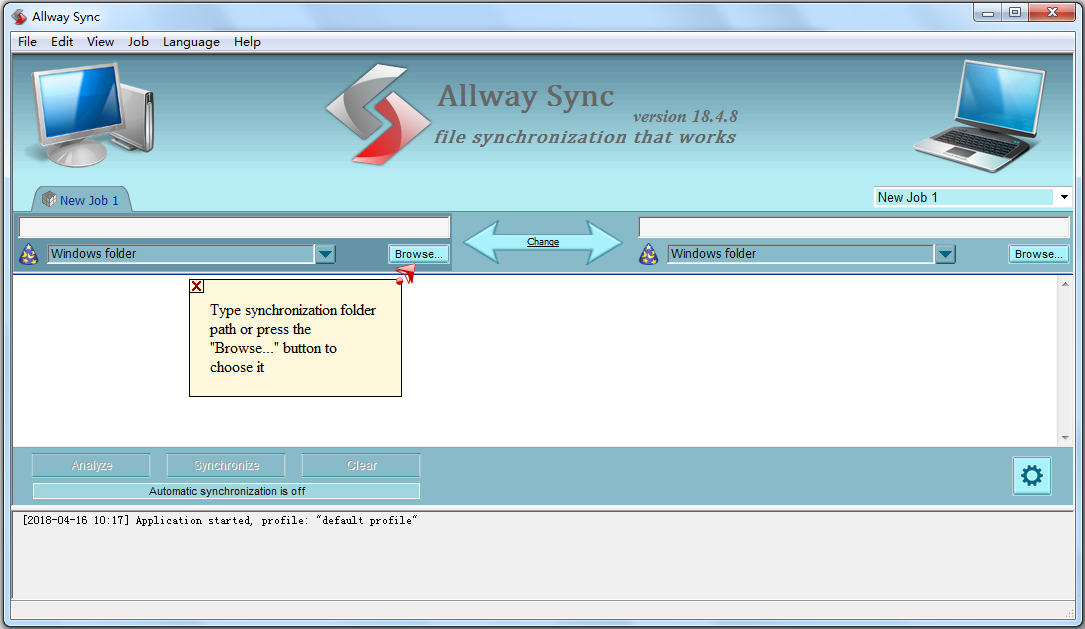This screenshot has width=1085, height=629.
Task: Open the Language menu
Action: point(191,42)
